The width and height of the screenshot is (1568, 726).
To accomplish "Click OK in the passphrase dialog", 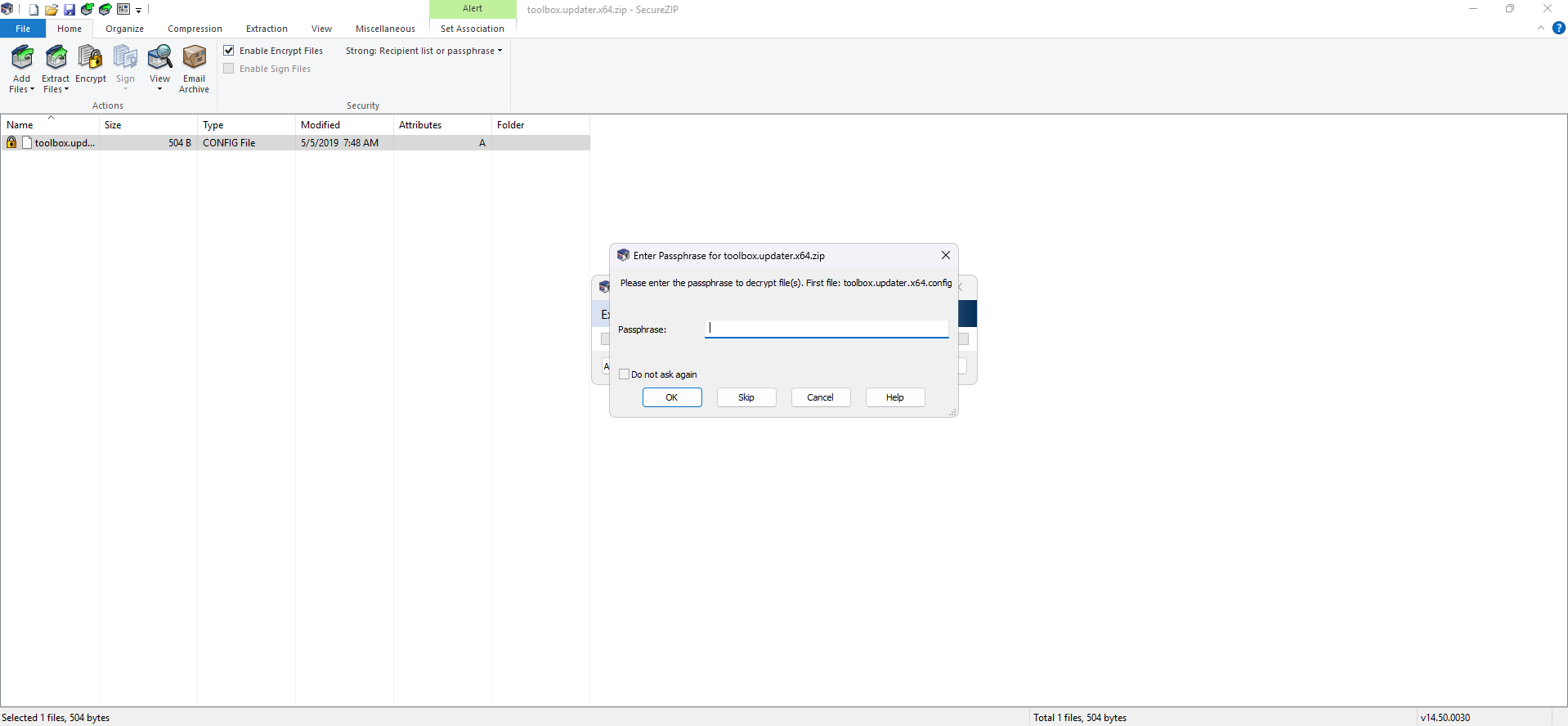I will tap(672, 397).
